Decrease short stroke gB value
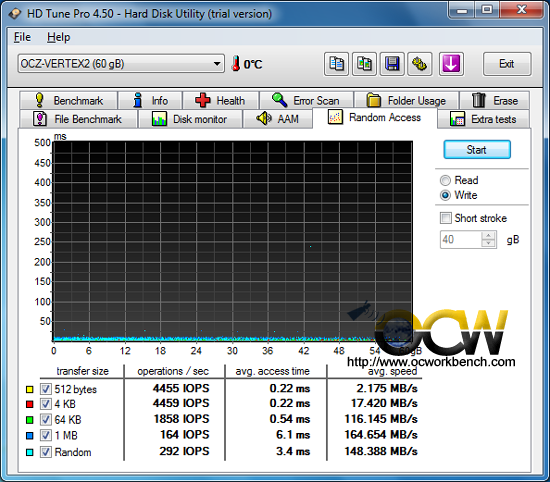The width and height of the screenshot is (550, 482). (x=489, y=243)
